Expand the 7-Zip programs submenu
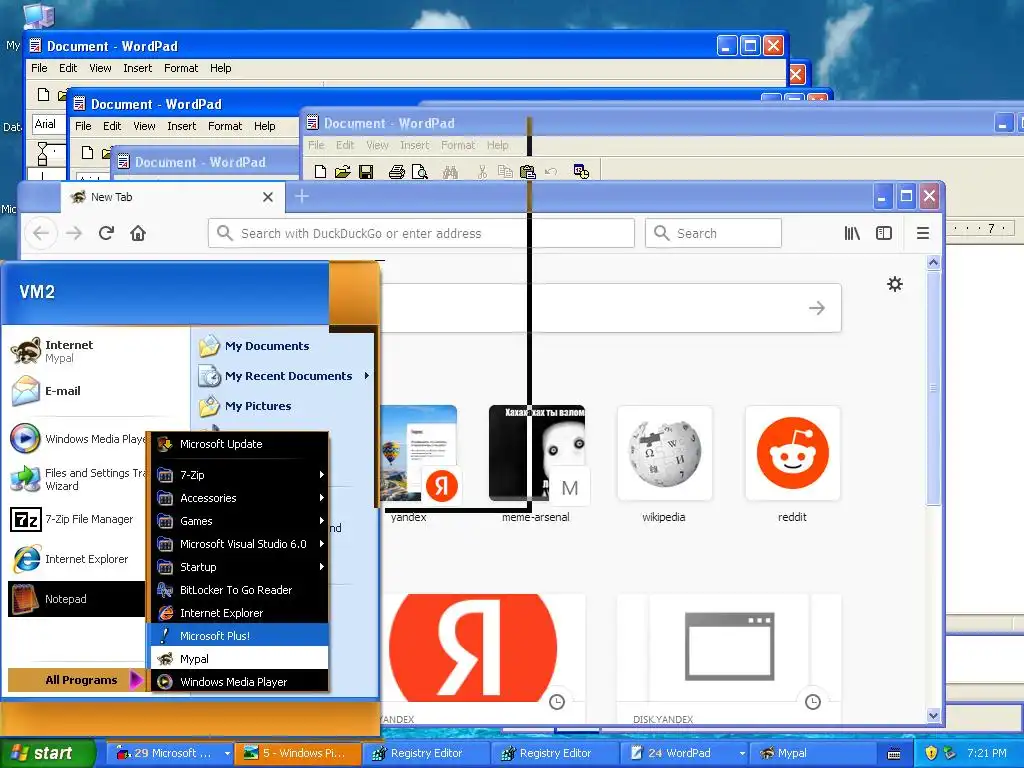 (x=239, y=475)
